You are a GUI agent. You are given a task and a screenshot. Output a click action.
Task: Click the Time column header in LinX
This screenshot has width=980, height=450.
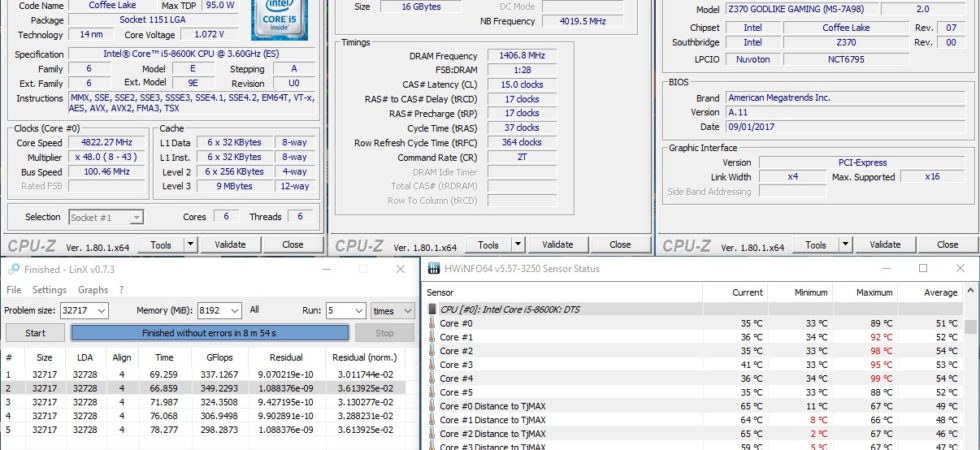tap(164, 358)
